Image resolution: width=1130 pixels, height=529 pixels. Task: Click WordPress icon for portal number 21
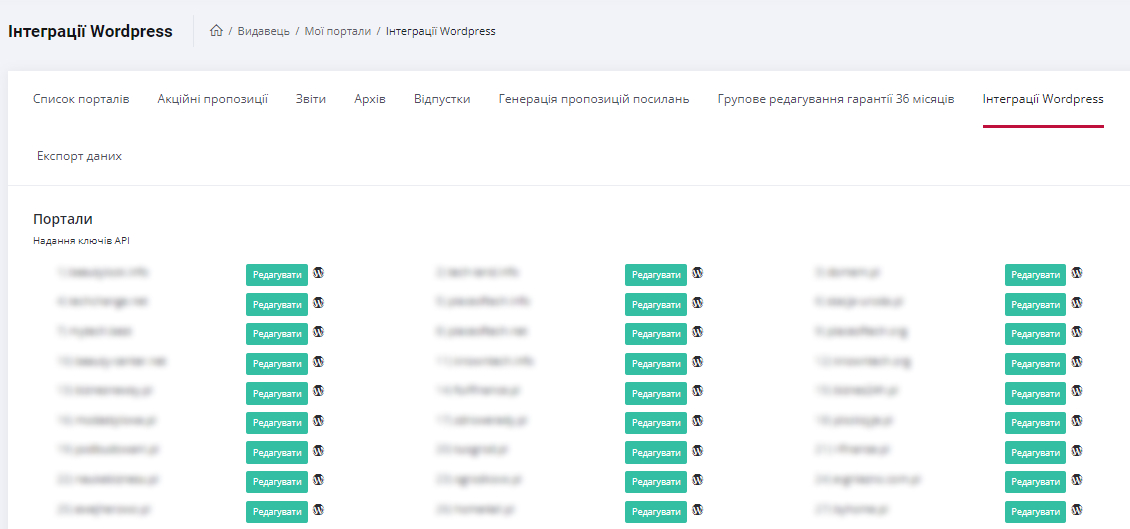1077,450
